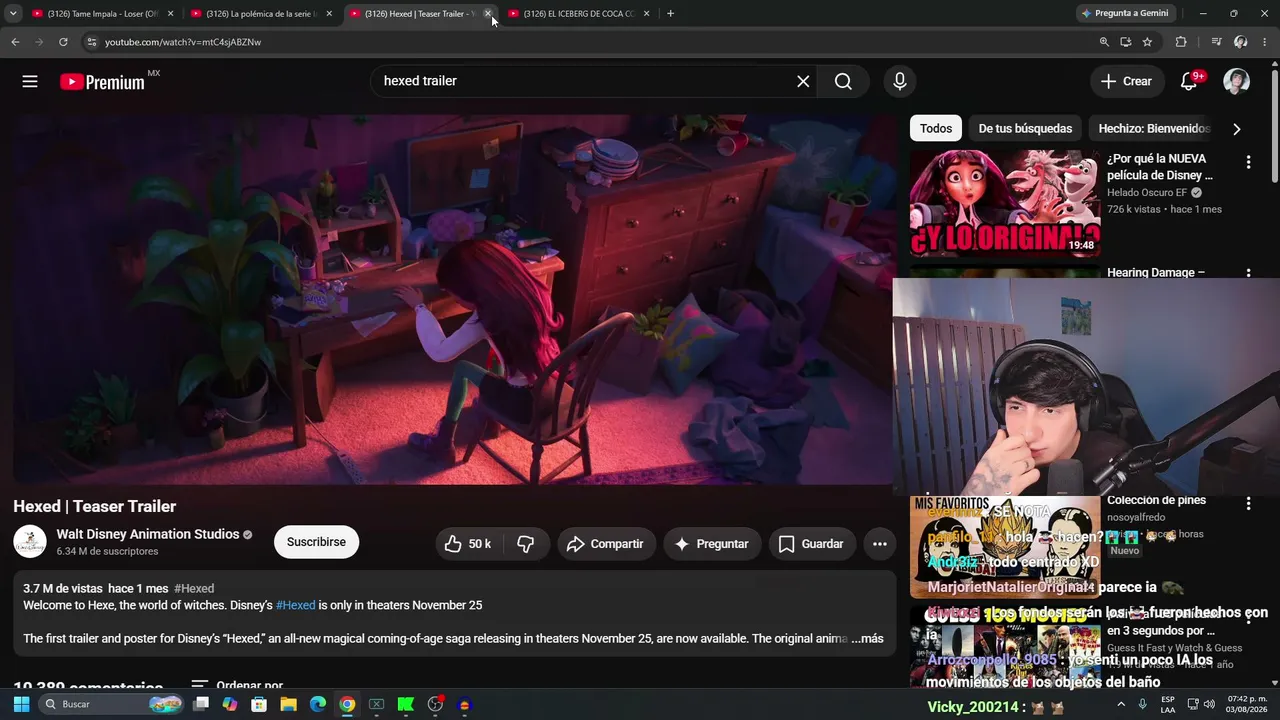
Task: Open options for Hearing Damage video
Action: 1248,273
